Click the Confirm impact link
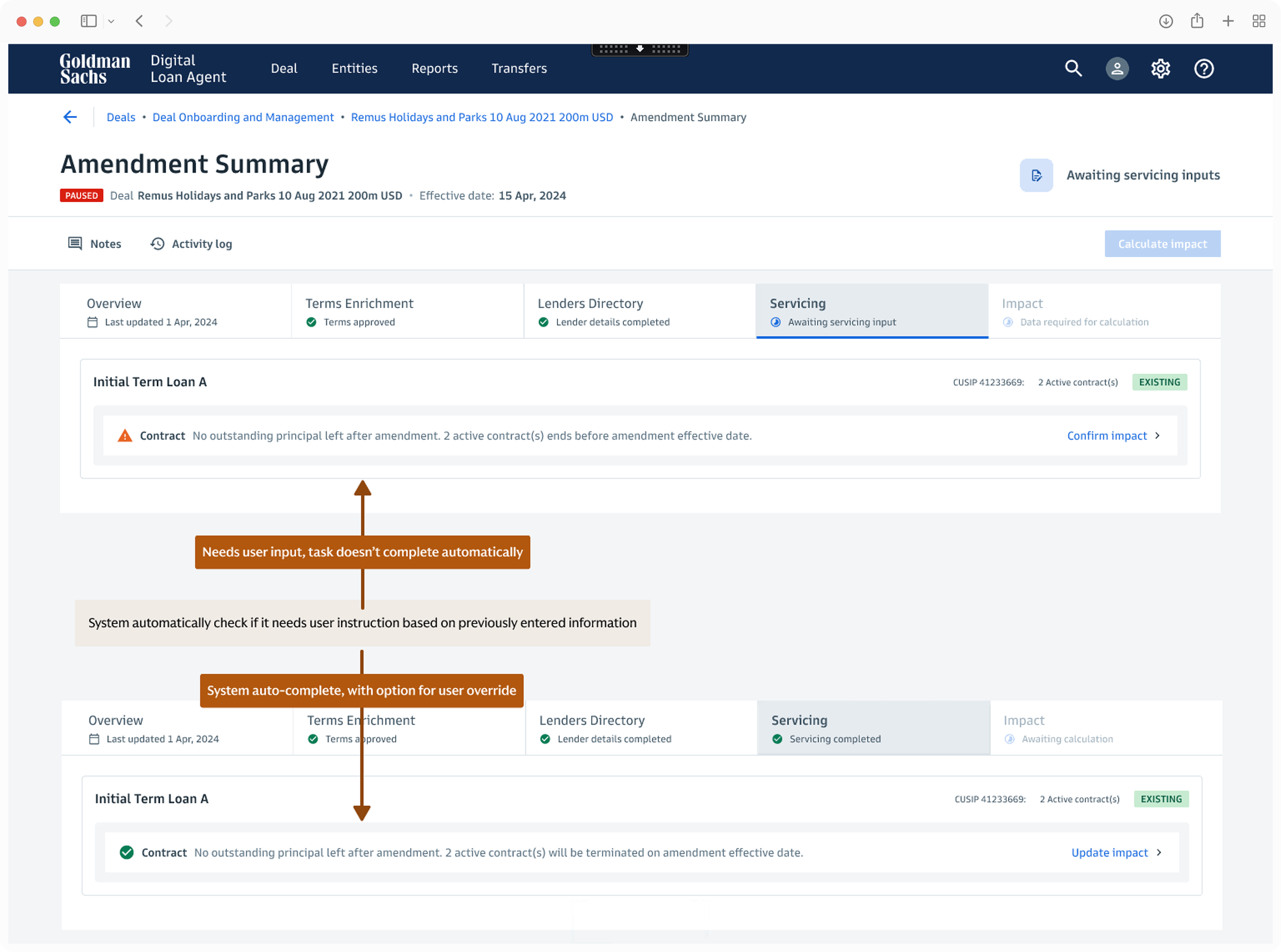Screen dimensions: 1281x952 pyautogui.click(x=1107, y=436)
